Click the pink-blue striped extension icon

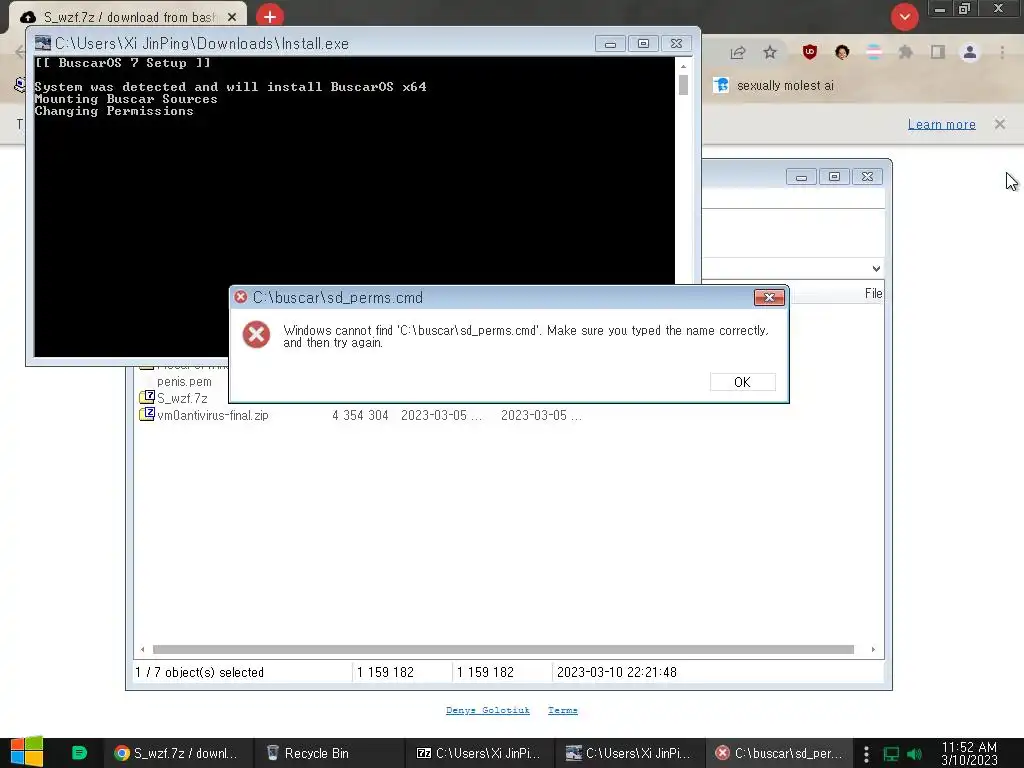coord(874,52)
